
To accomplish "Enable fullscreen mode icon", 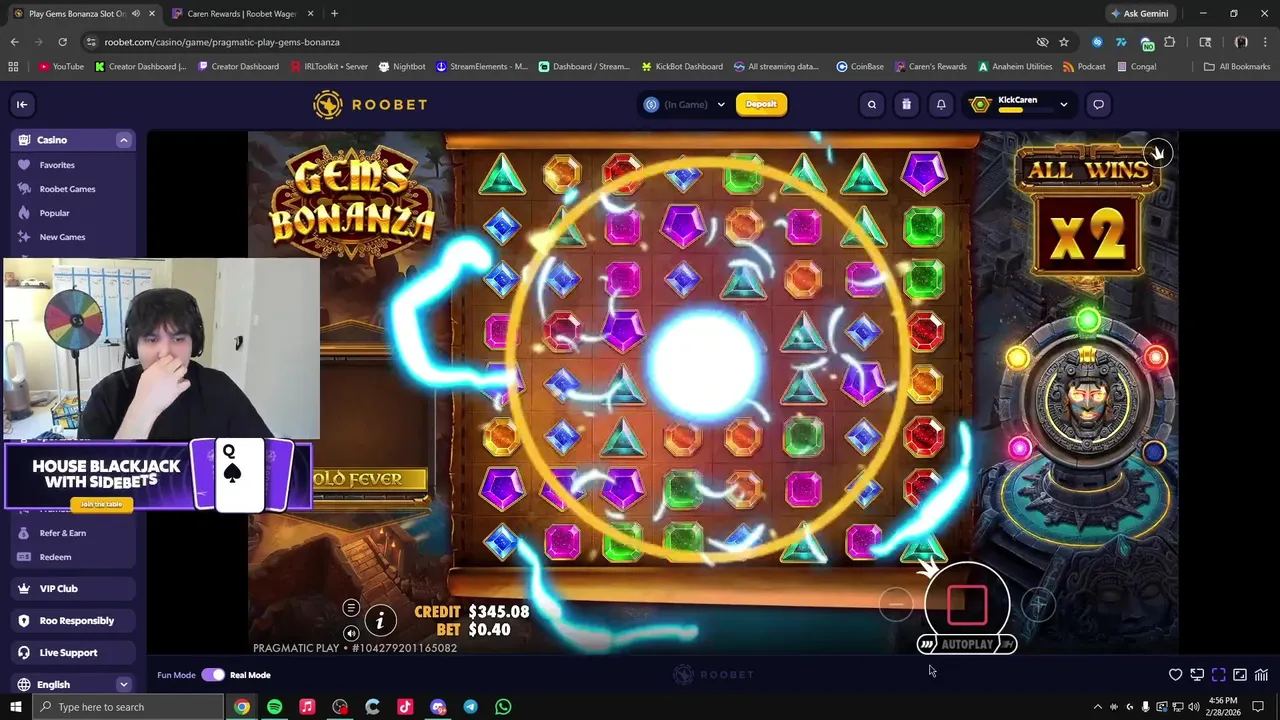I will pyautogui.click(x=1219, y=675).
